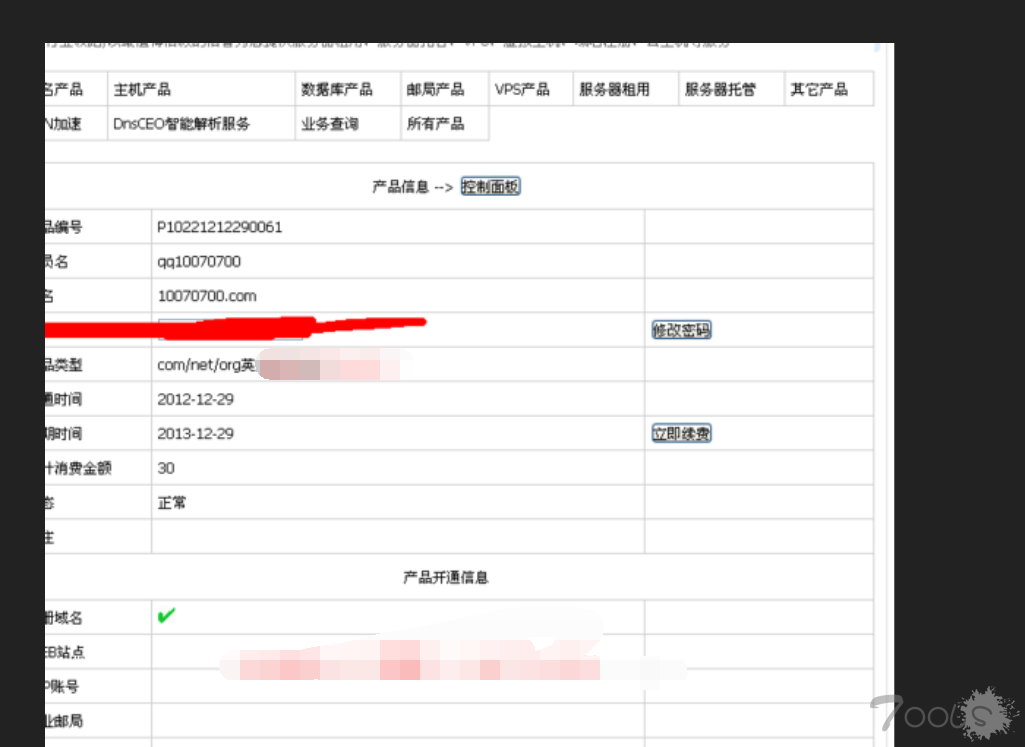Open DnsCEO智能解析服务 tab
The image size is (1025, 747).
click(181, 124)
